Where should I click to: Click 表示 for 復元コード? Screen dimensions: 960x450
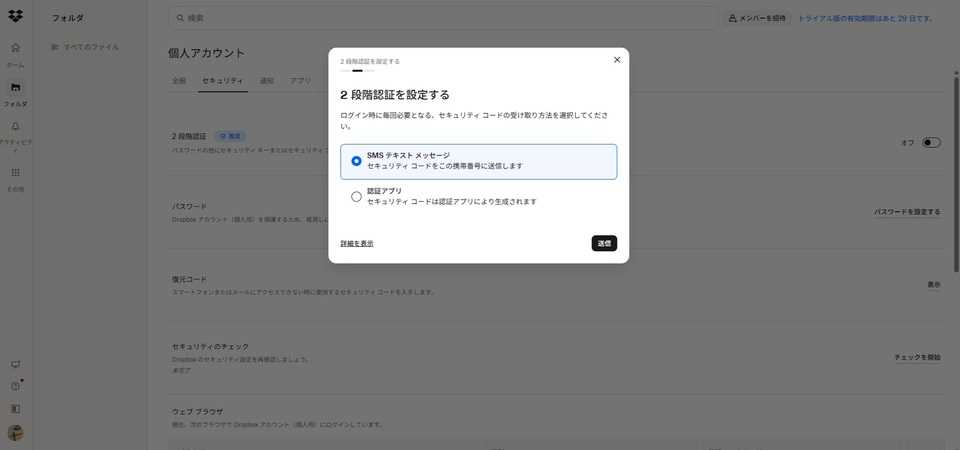pyautogui.click(x=934, y=285)
